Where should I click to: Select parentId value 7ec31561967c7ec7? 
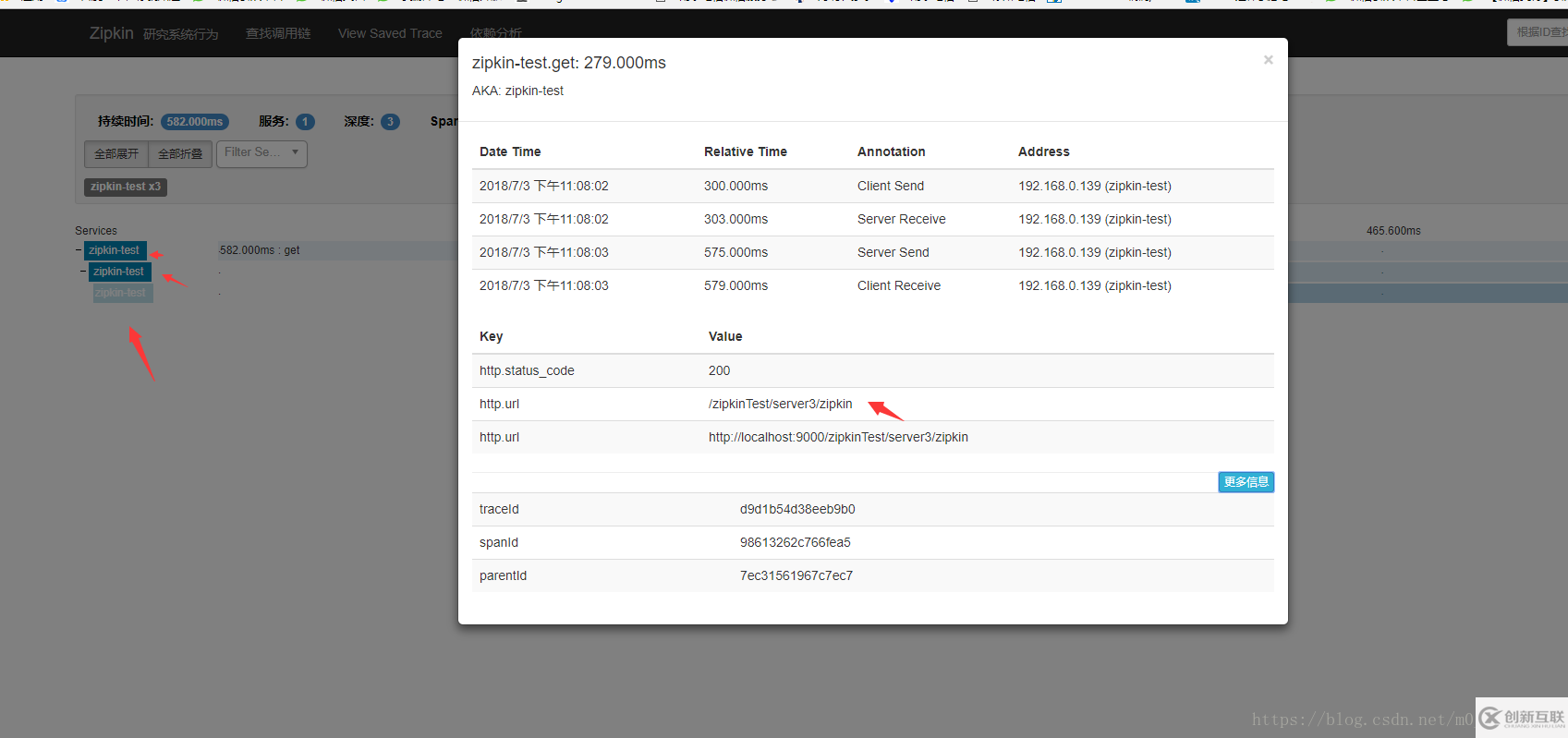796,575
